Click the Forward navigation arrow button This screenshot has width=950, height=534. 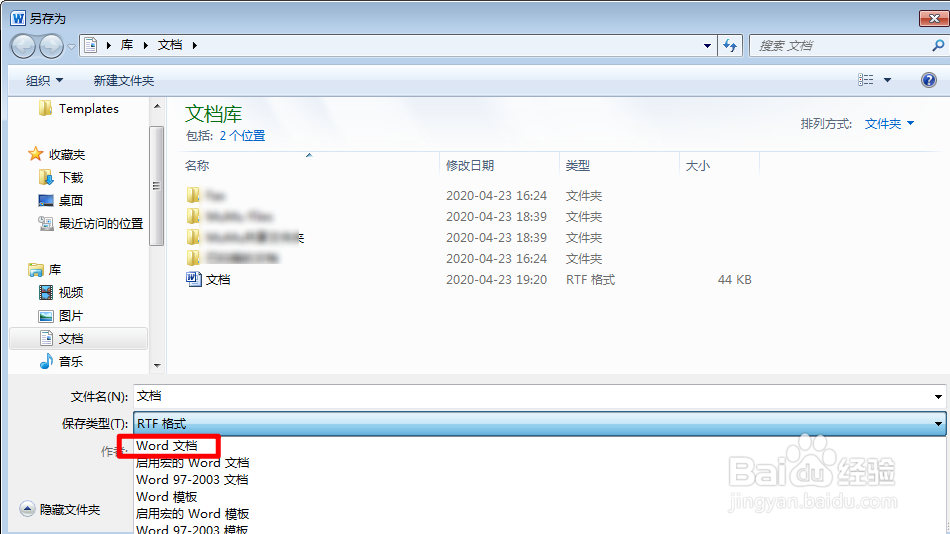51,46
